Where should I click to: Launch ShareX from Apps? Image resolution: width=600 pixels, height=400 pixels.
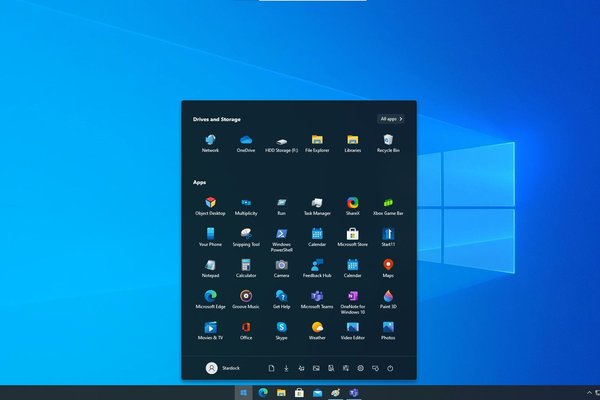(352, 206)
